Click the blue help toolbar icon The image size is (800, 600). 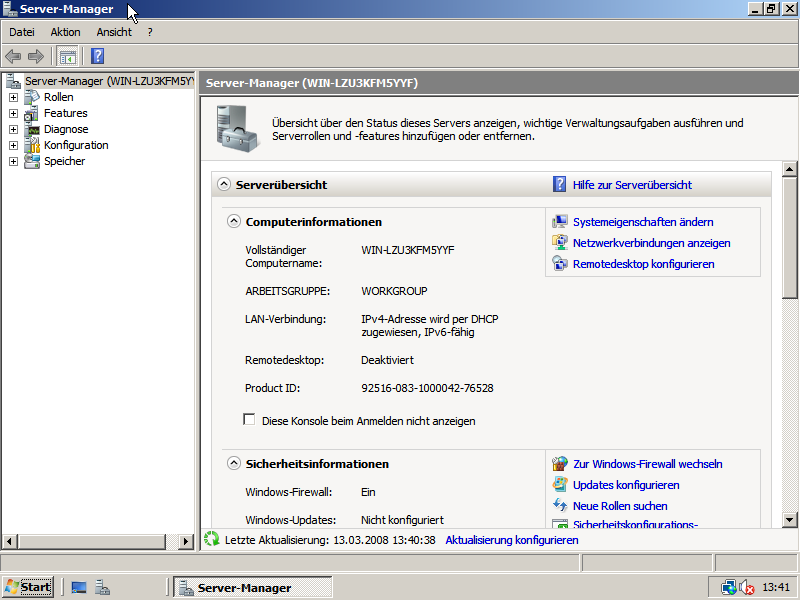click(97, 56)
